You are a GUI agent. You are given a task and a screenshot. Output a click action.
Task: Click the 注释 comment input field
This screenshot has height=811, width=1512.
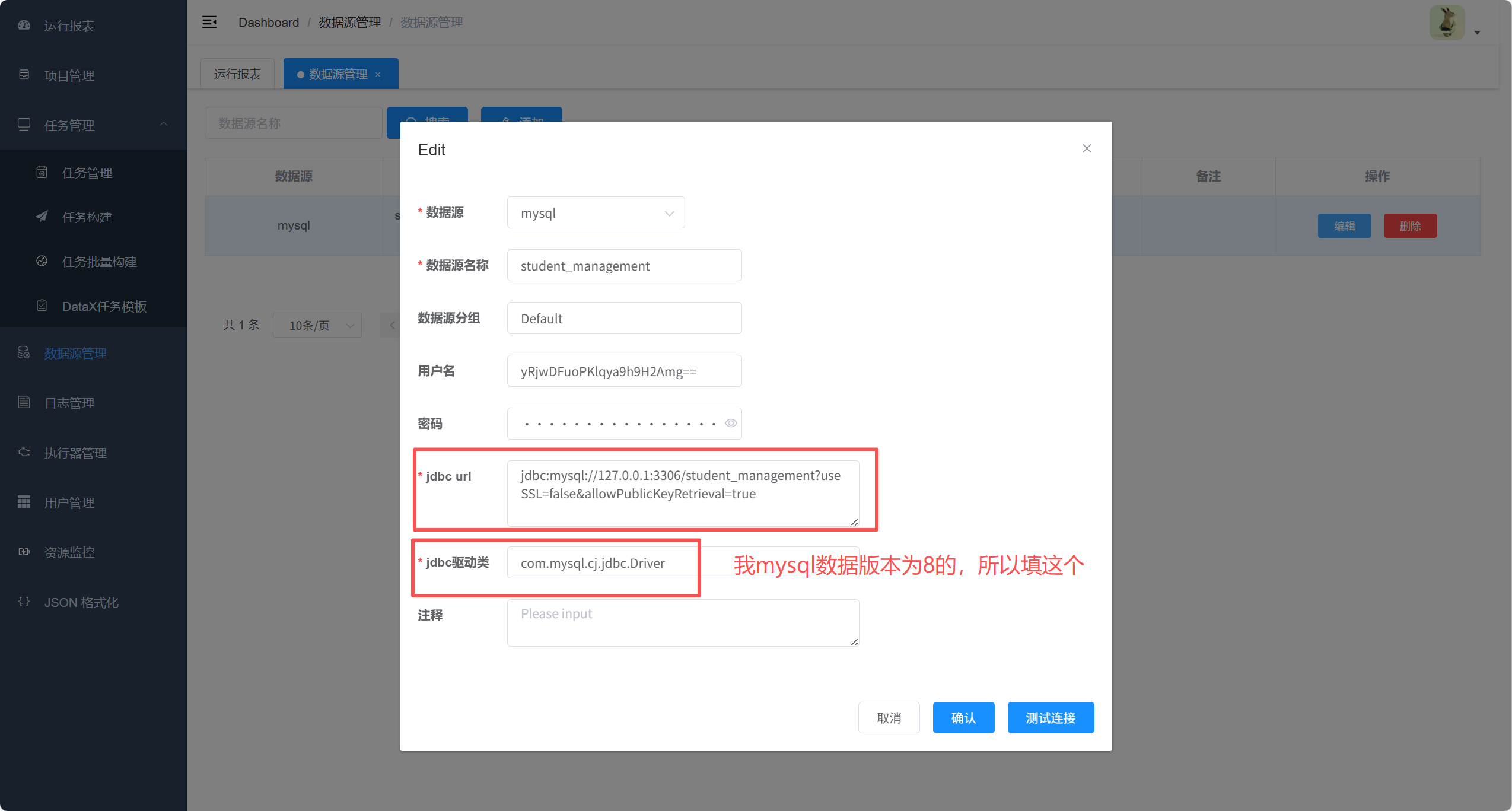(682, 622)
